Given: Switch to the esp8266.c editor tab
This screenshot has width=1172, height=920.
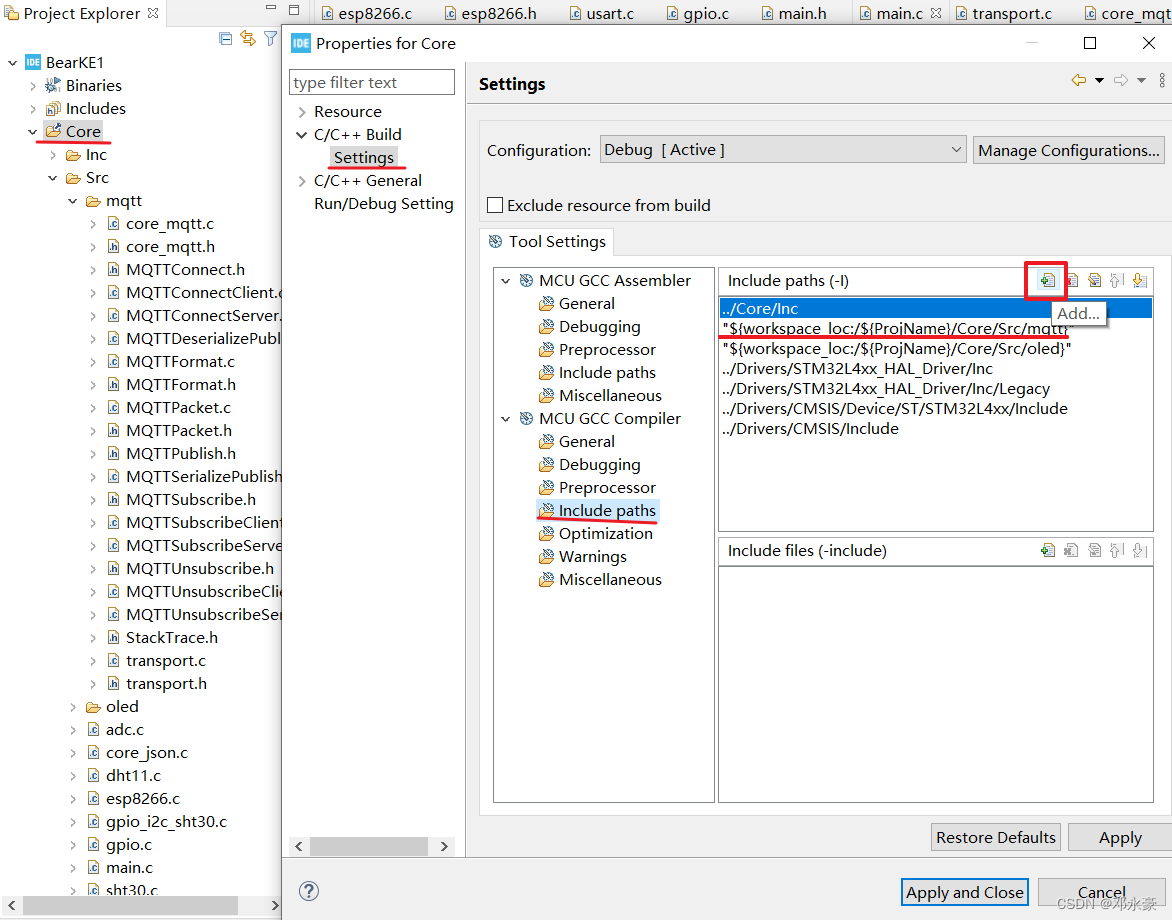Looking at the screenshot, I should (366, 13).
